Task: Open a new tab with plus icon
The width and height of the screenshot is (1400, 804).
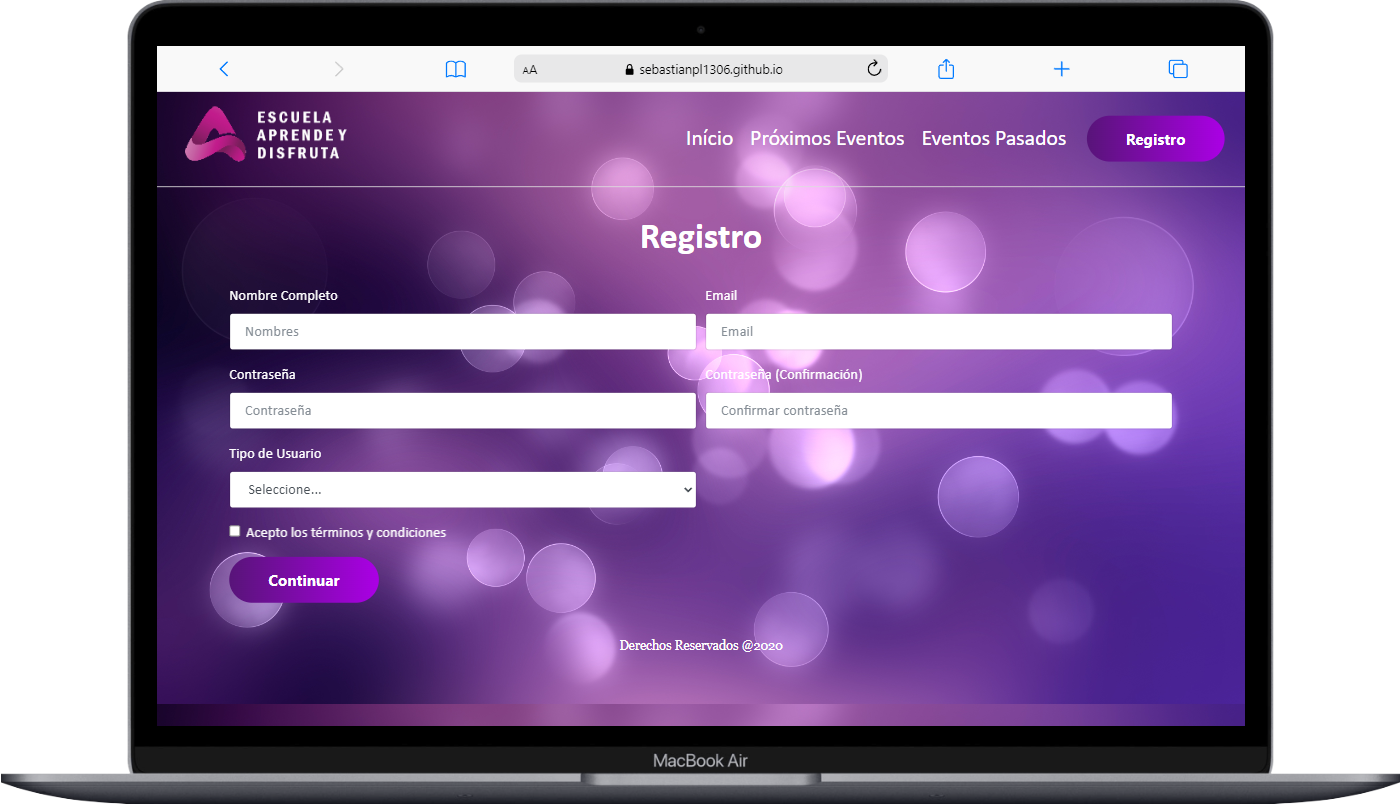Action: coord(1062,69)
